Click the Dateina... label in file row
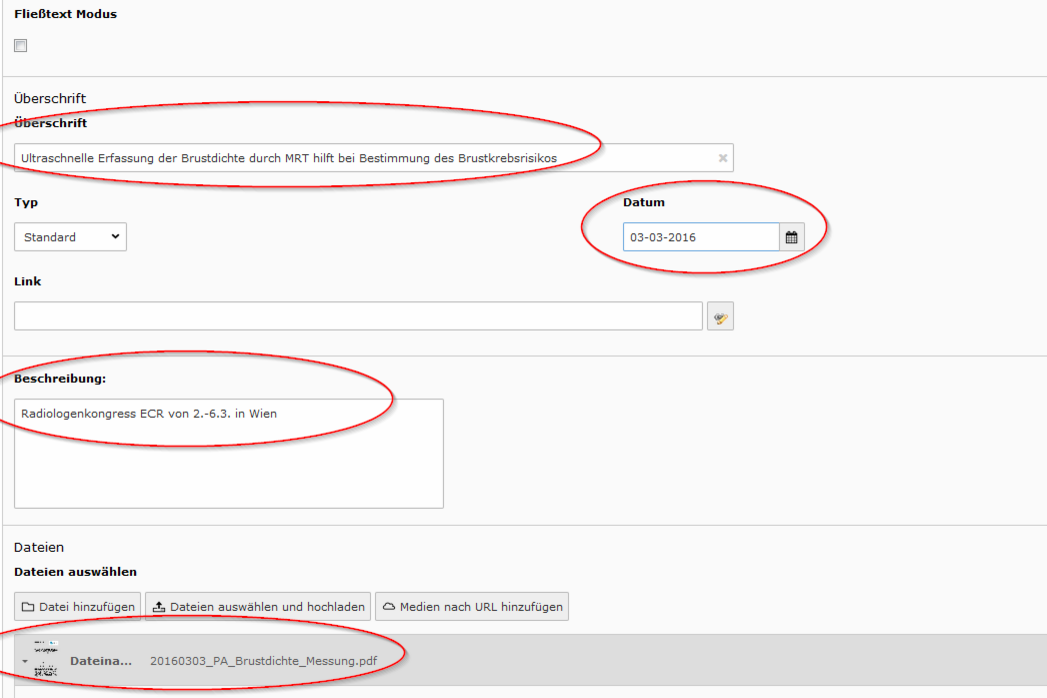Image resolution: width=1047 pixels, height=698 pixels. click(x=101, y=661)
